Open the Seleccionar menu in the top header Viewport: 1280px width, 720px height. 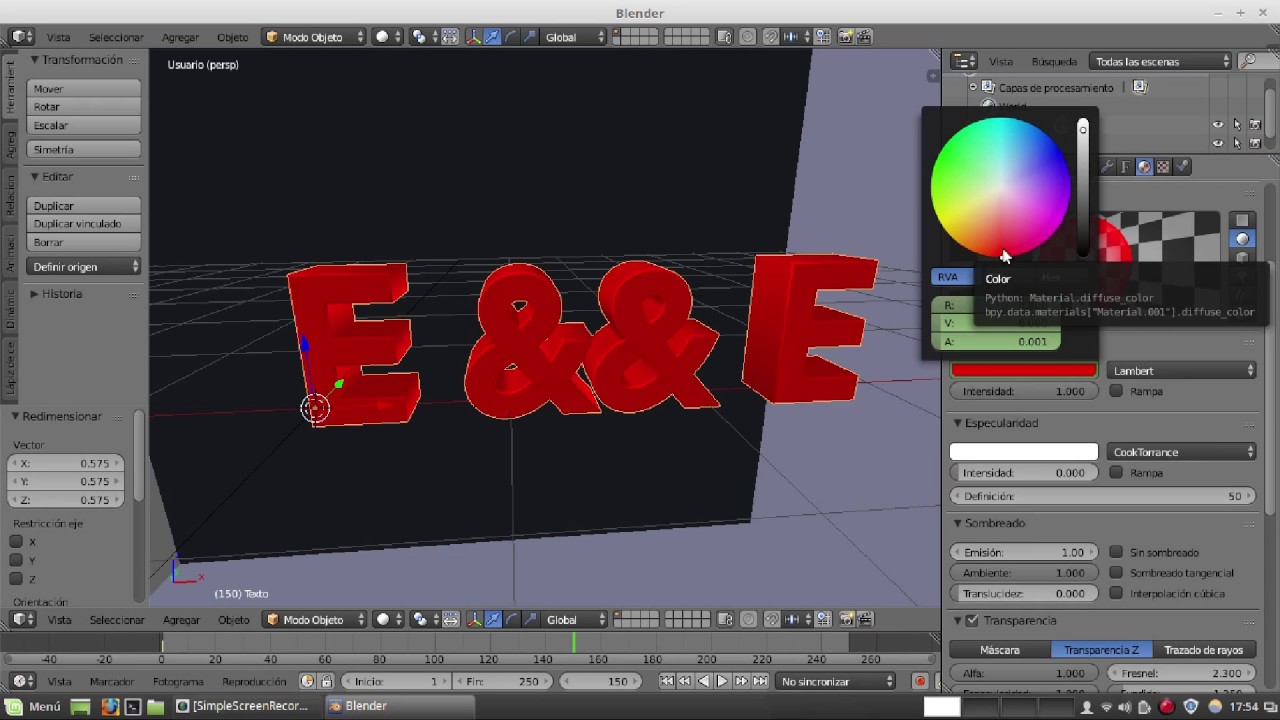pyautogui.click(x=116, y=37)
